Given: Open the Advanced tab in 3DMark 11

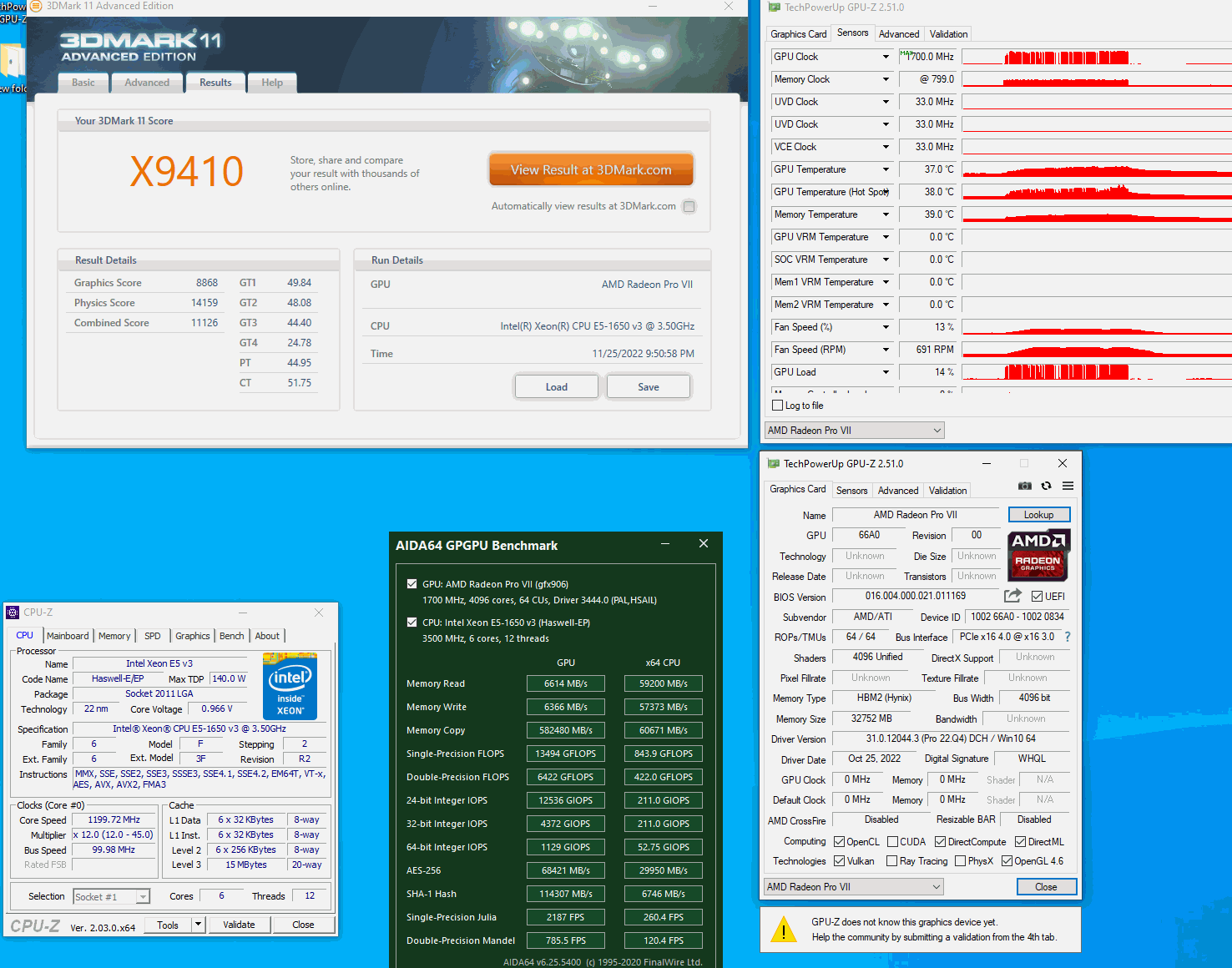Looking at the screenshot, I should pos(147,83).
